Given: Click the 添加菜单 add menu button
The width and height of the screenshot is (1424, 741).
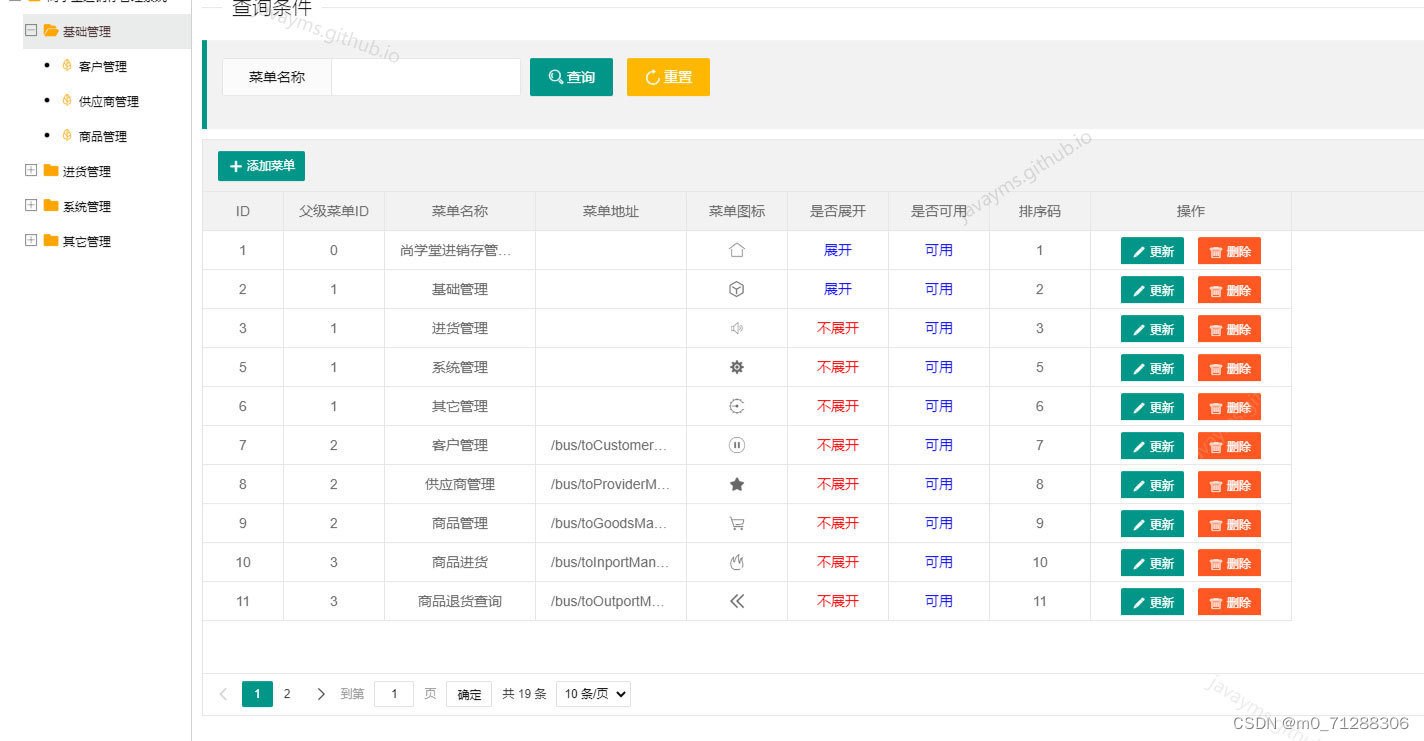Looking at the screenshot, I should point(261,166).
